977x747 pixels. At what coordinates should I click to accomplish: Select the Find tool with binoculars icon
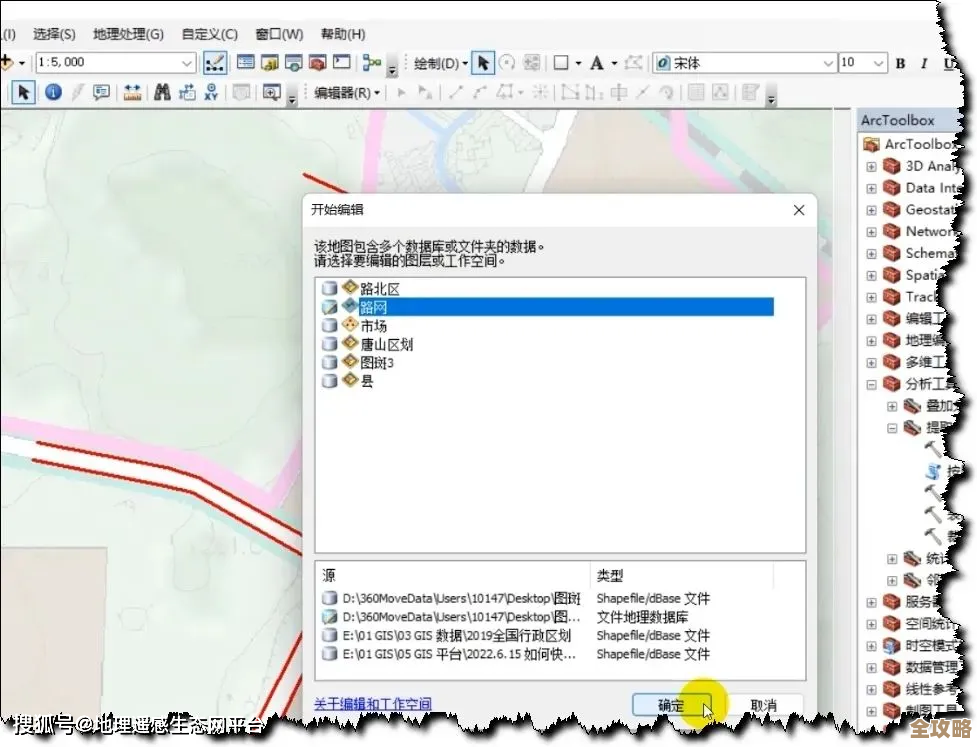coord(163,92)
